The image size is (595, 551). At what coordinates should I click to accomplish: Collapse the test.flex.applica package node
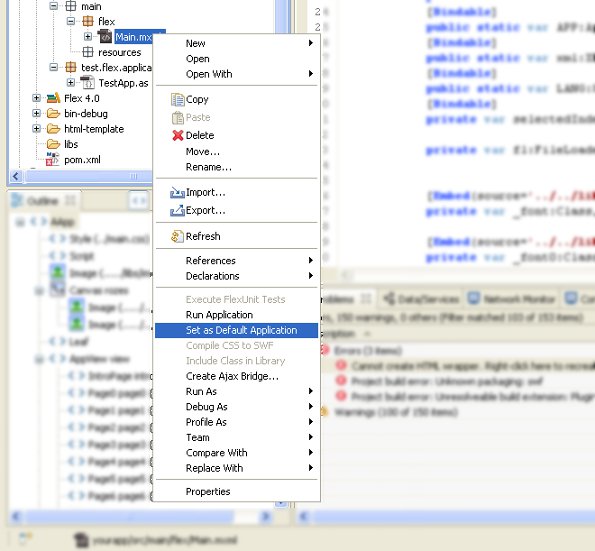point(54,67)
